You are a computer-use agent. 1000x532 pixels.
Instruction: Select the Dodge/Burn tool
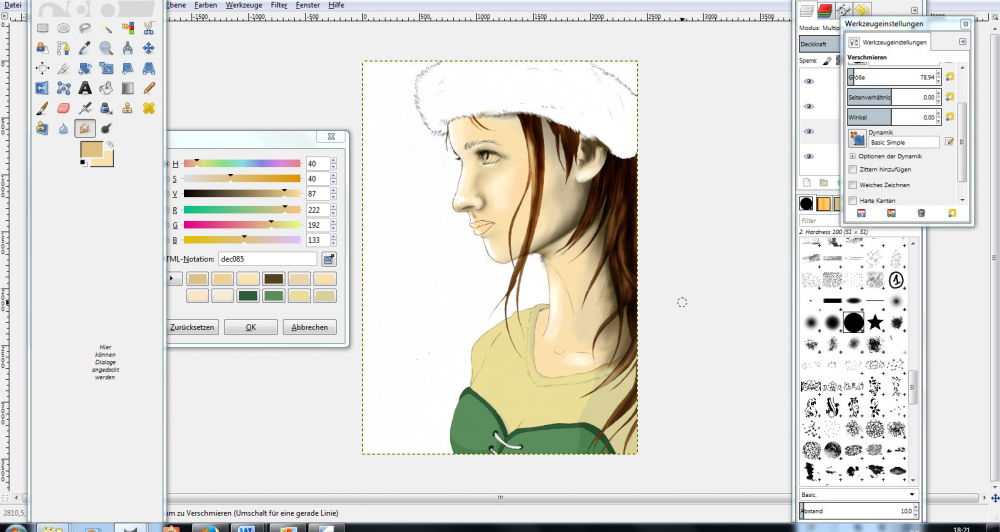click(x=107, y=129)
